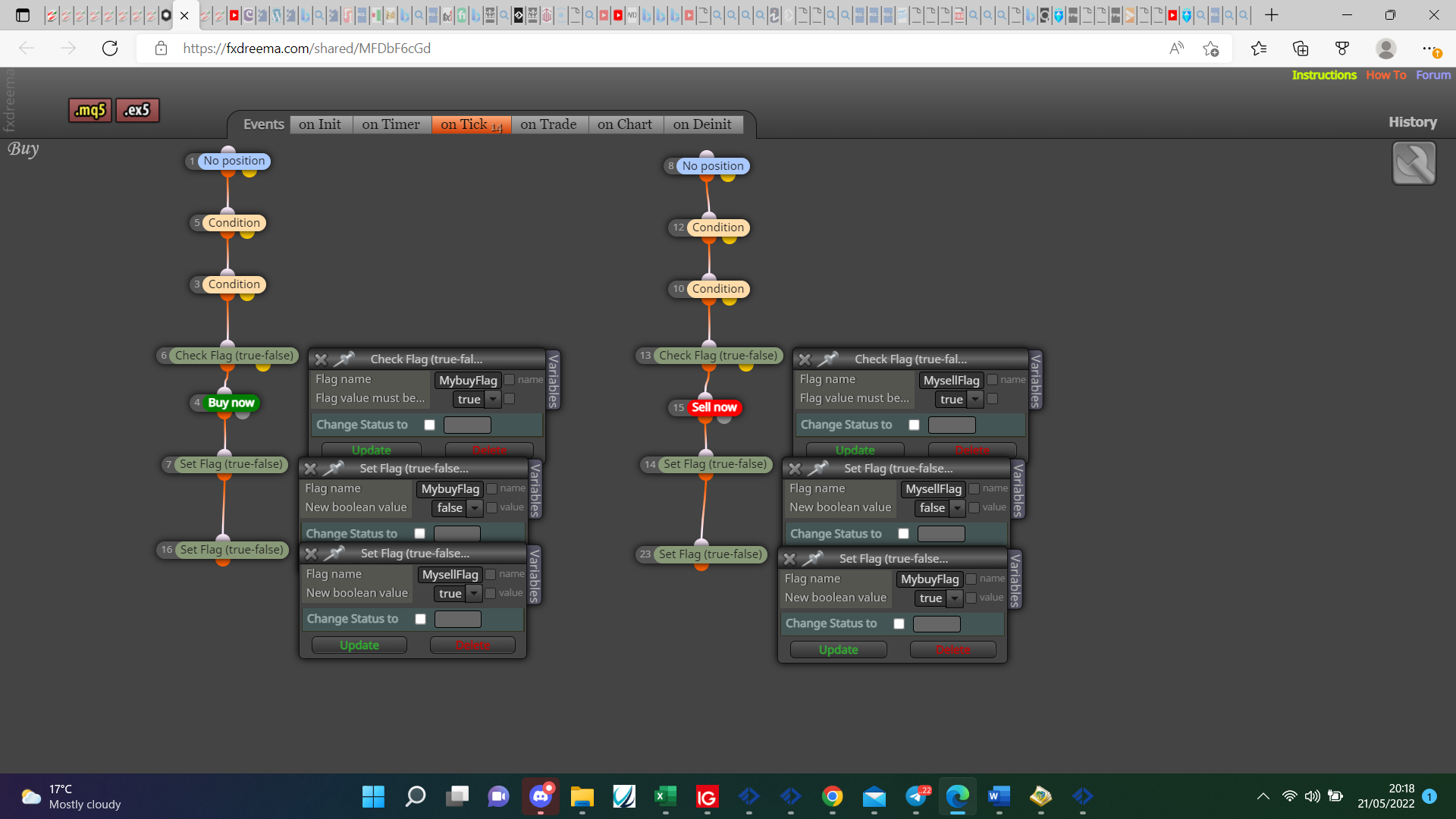Download the .mq5 source file
The image size is (1456, 819).
[x=90, y=110]
